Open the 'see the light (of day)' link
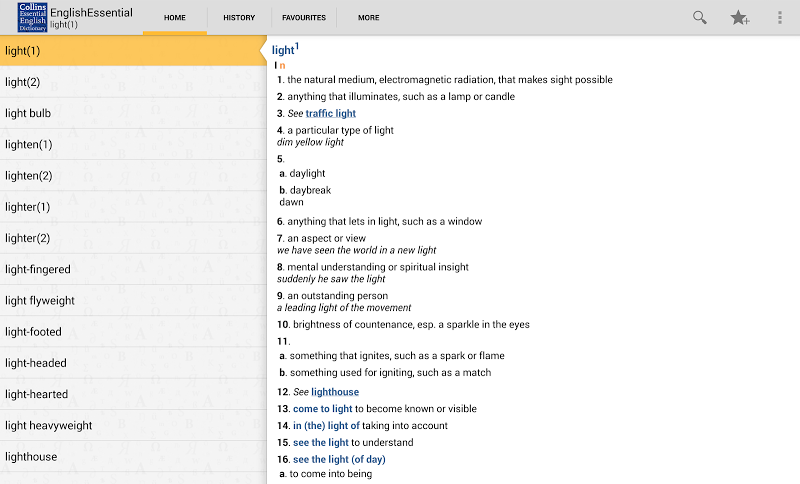This screenshot has height=484, width=800. [x=339, y=459]
